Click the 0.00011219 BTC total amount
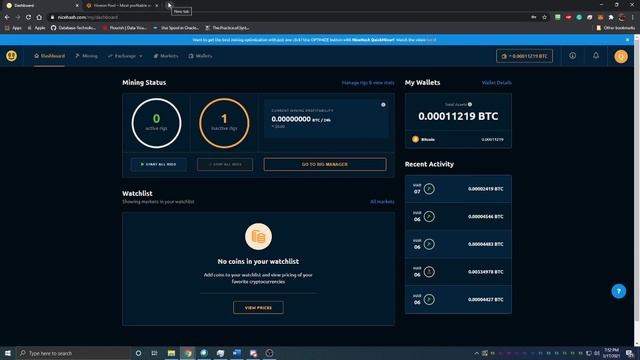640x360 pixels. [x=458, y=116]
